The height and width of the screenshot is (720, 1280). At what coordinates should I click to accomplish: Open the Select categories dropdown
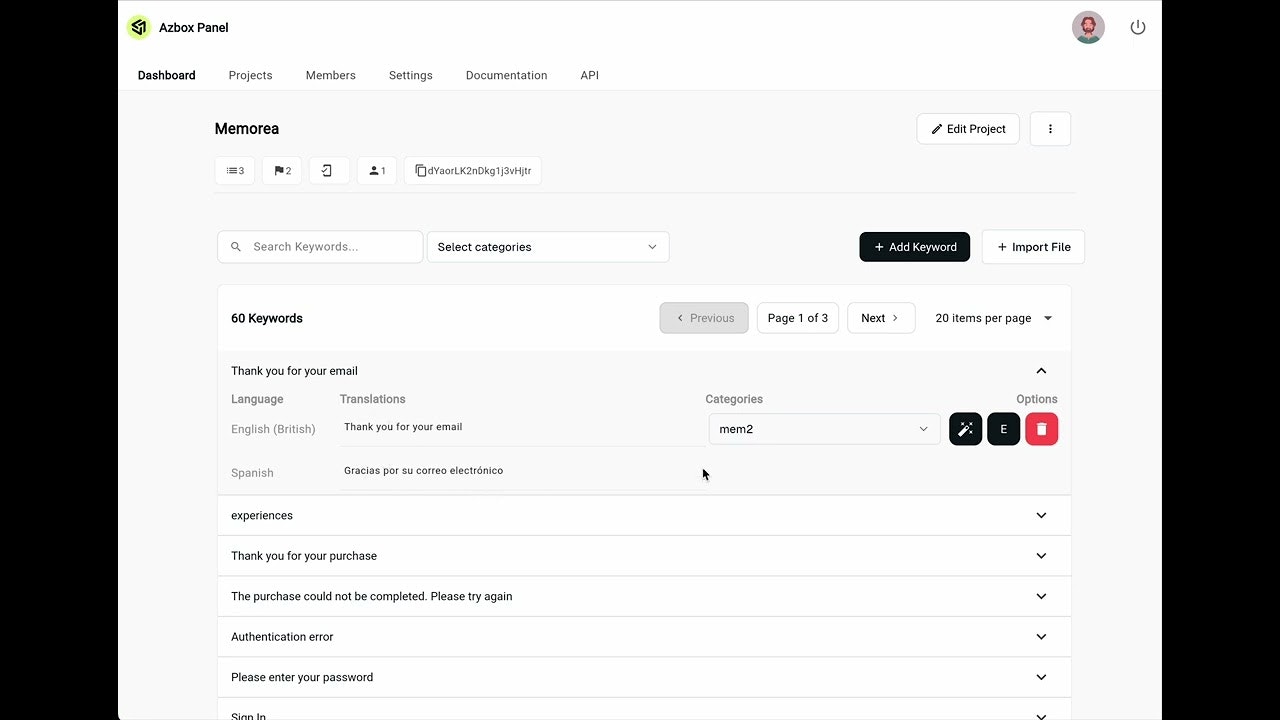(x=548, y=247)
